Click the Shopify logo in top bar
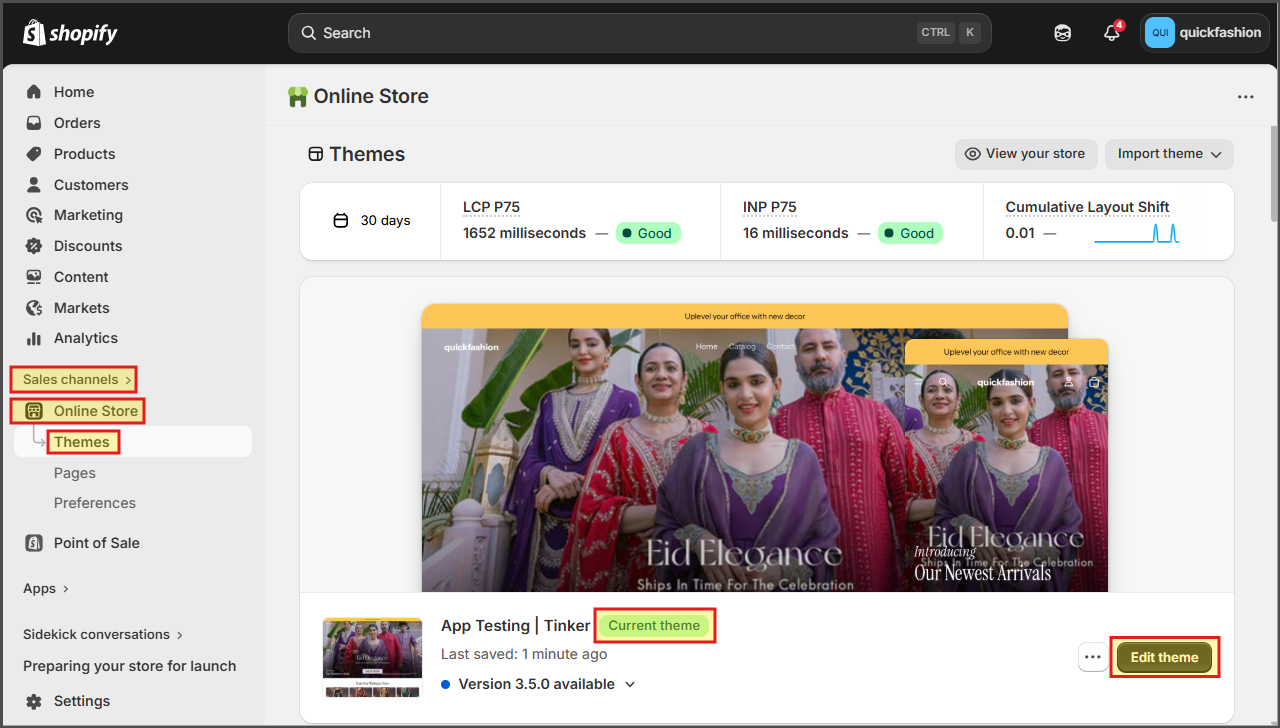This screenshot has width=1280, height=728. [x=70, y=33]
